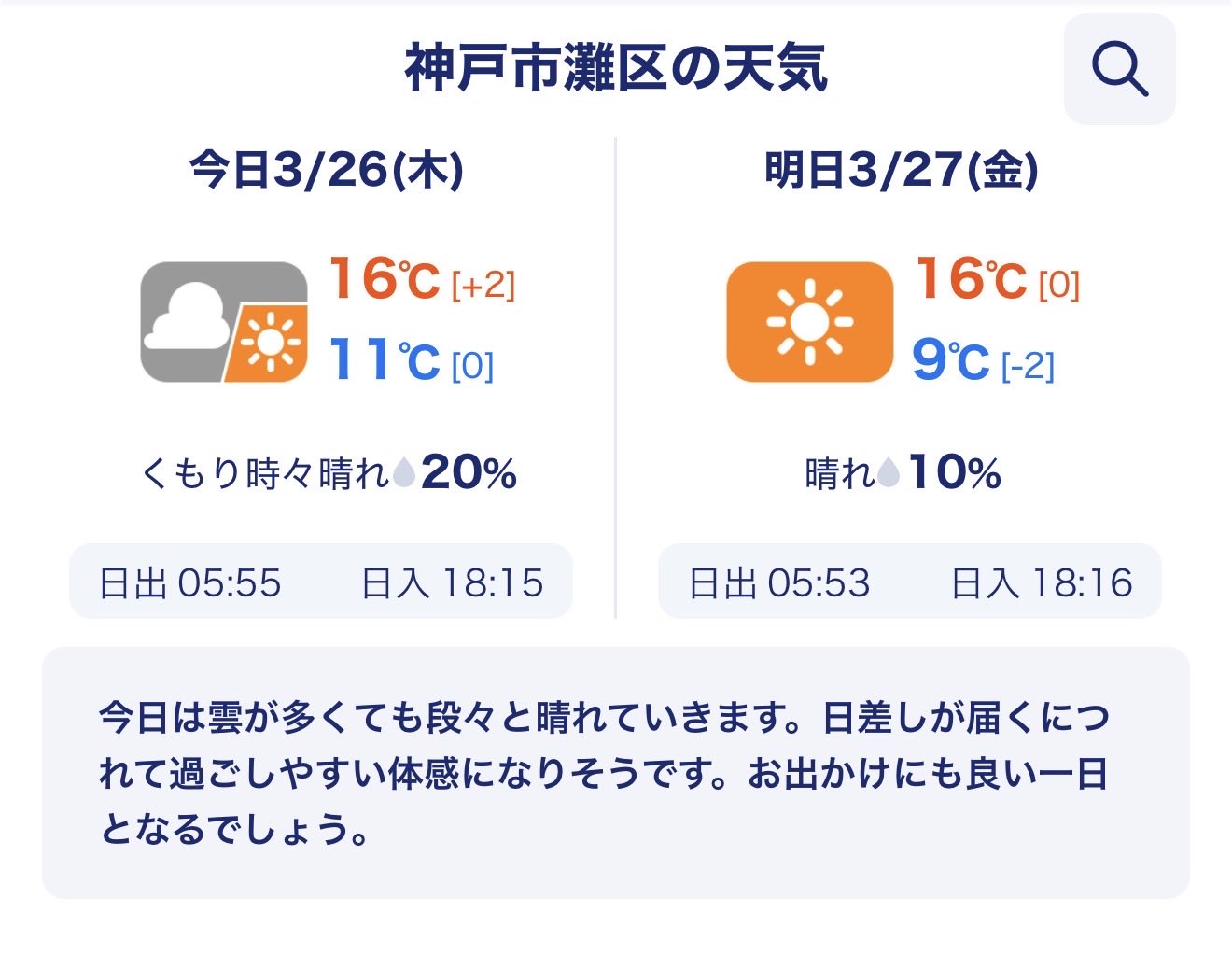Viewport: 1232px width, 954px height.
Task: Click the くもり時々晴れ forecast label
Action: 264,474
